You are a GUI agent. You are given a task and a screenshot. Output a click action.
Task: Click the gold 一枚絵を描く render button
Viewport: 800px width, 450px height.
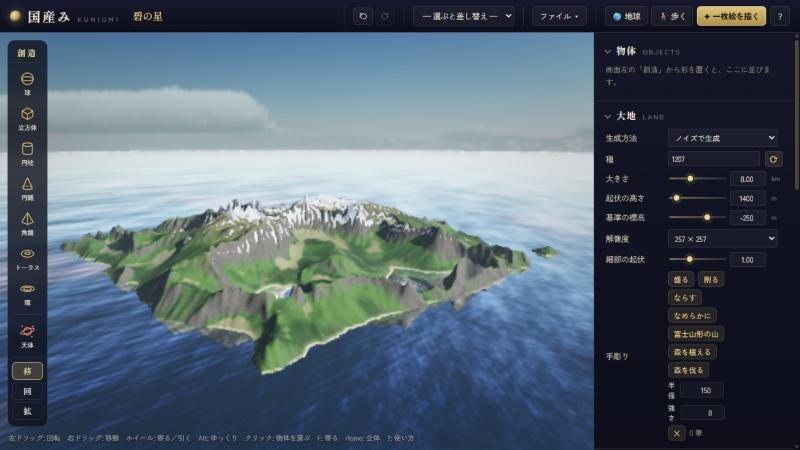pyautogui.click(x=731, y=16)
